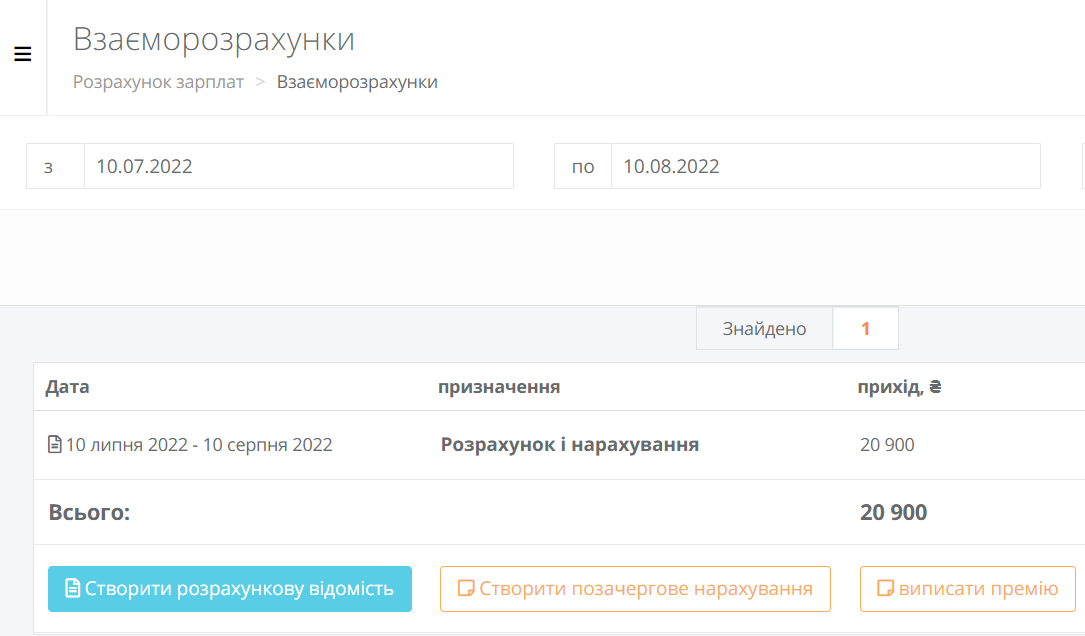Click the note icon on 'Створити позачергове нарахування'

465,589
